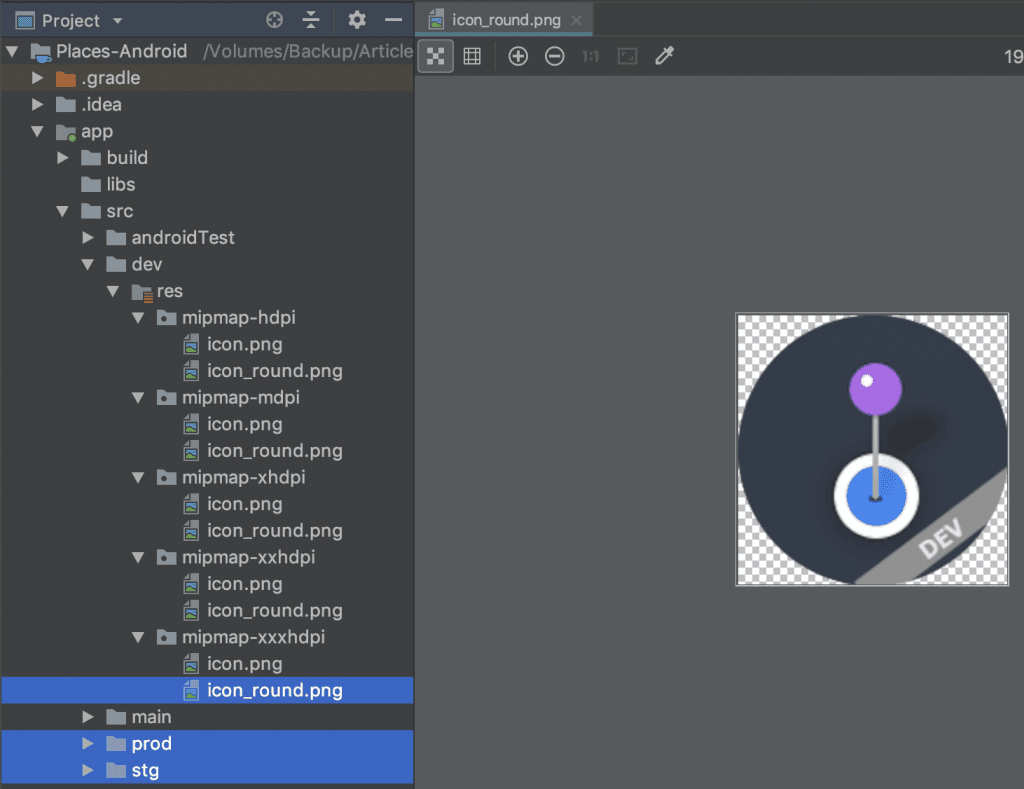This screenshot has width=1024, height=789.
Task: Select the icon_round.png editor tab
Action: pyautogui.click(x=505, y=20)
